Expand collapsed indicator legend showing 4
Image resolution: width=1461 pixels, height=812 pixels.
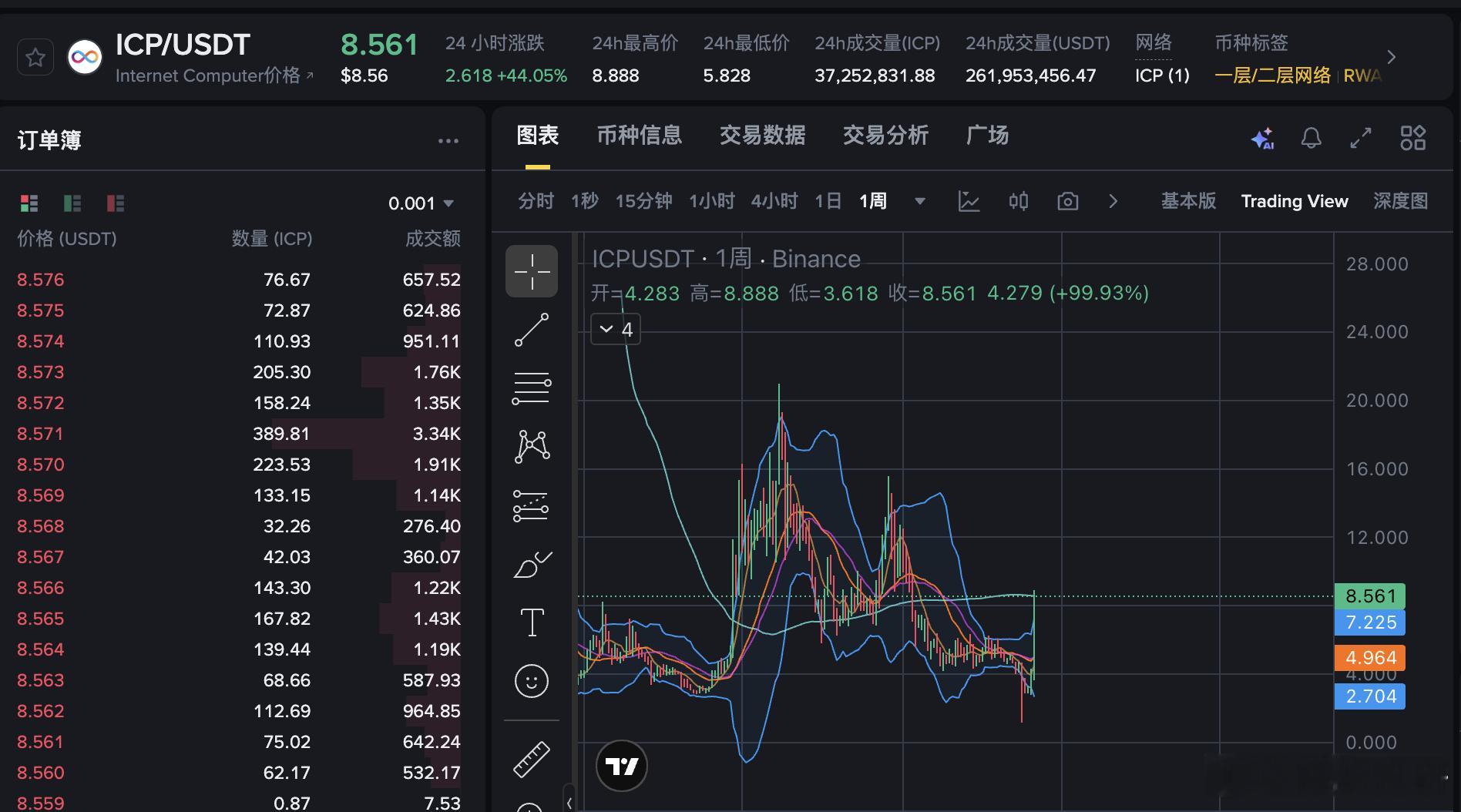coord(616,330)
